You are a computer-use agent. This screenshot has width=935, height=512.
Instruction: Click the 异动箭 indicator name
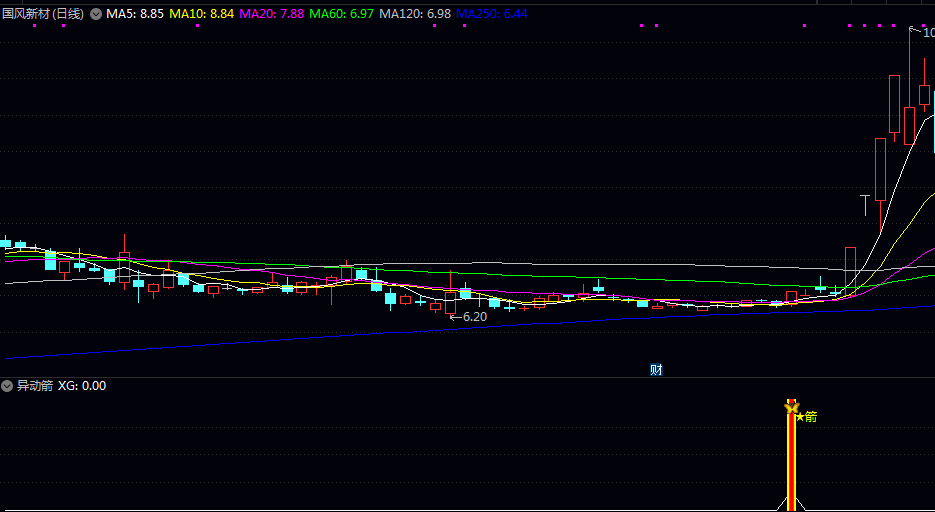(34, 386)
